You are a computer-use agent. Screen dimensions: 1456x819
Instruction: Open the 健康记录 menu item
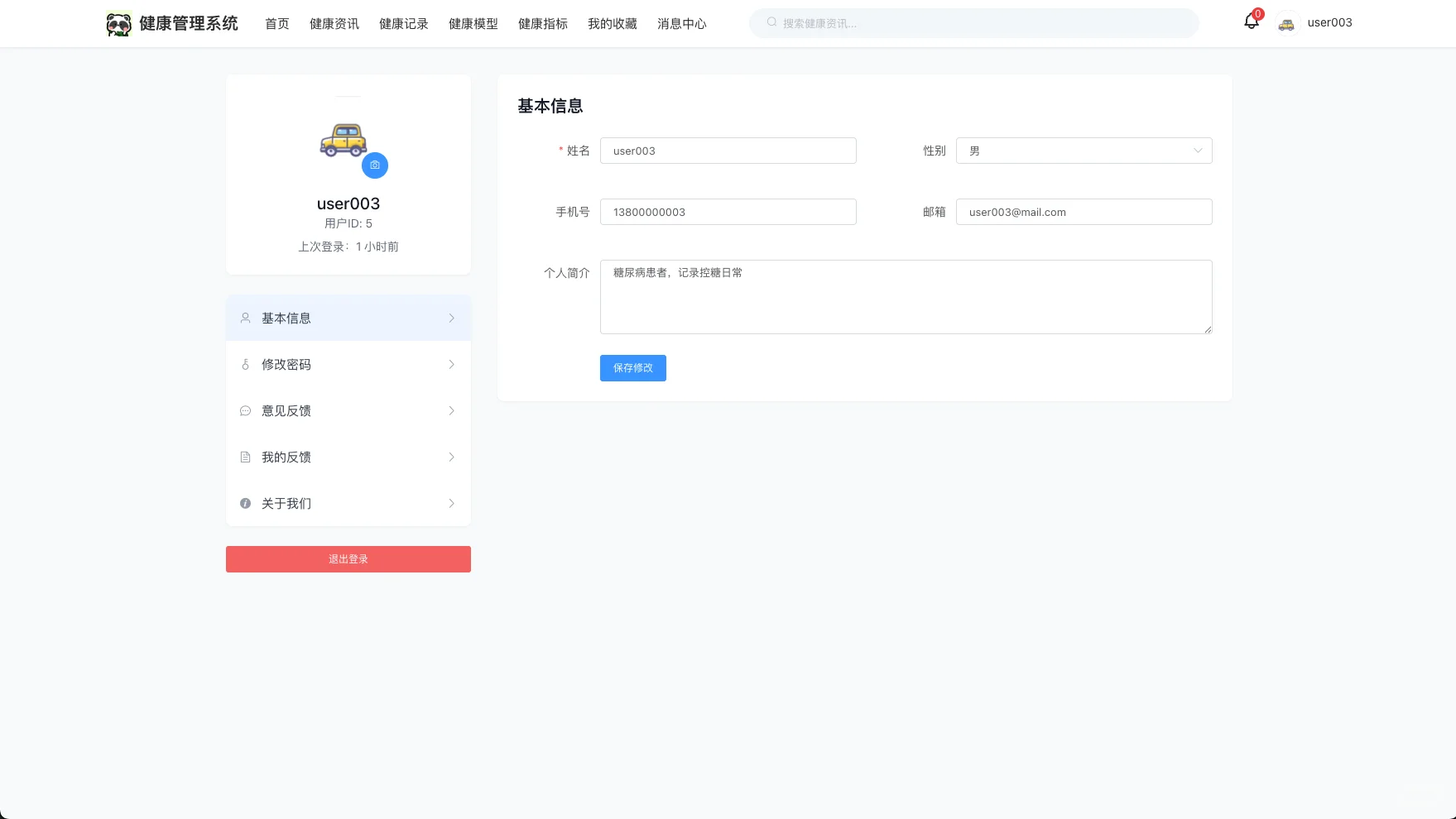coord(403,23)
